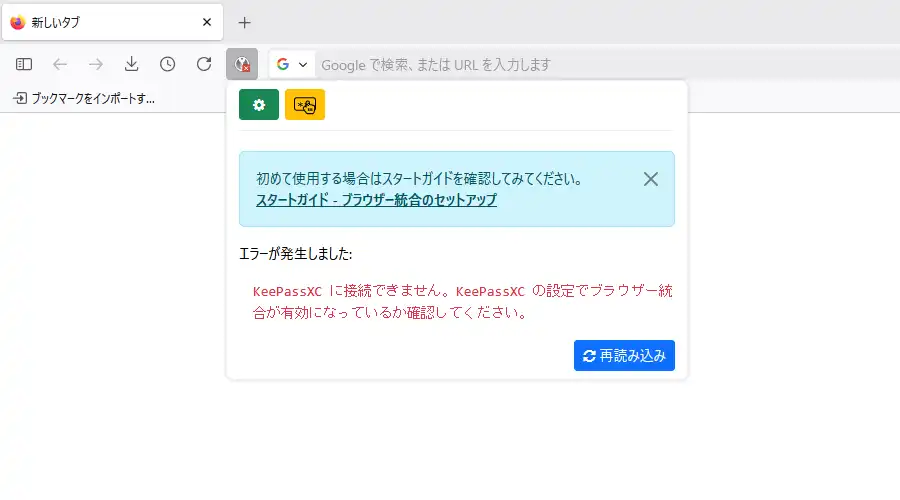Go back with the left arrow

point(60,64)
